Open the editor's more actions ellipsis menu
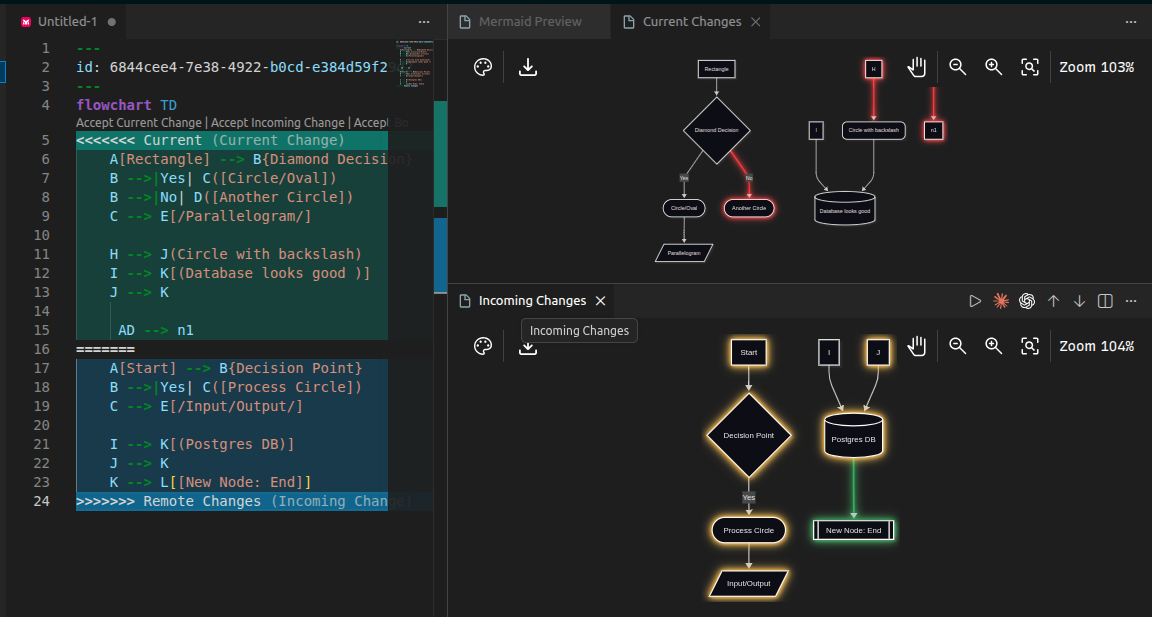1152x617 pixels. [x=423, y=21]
